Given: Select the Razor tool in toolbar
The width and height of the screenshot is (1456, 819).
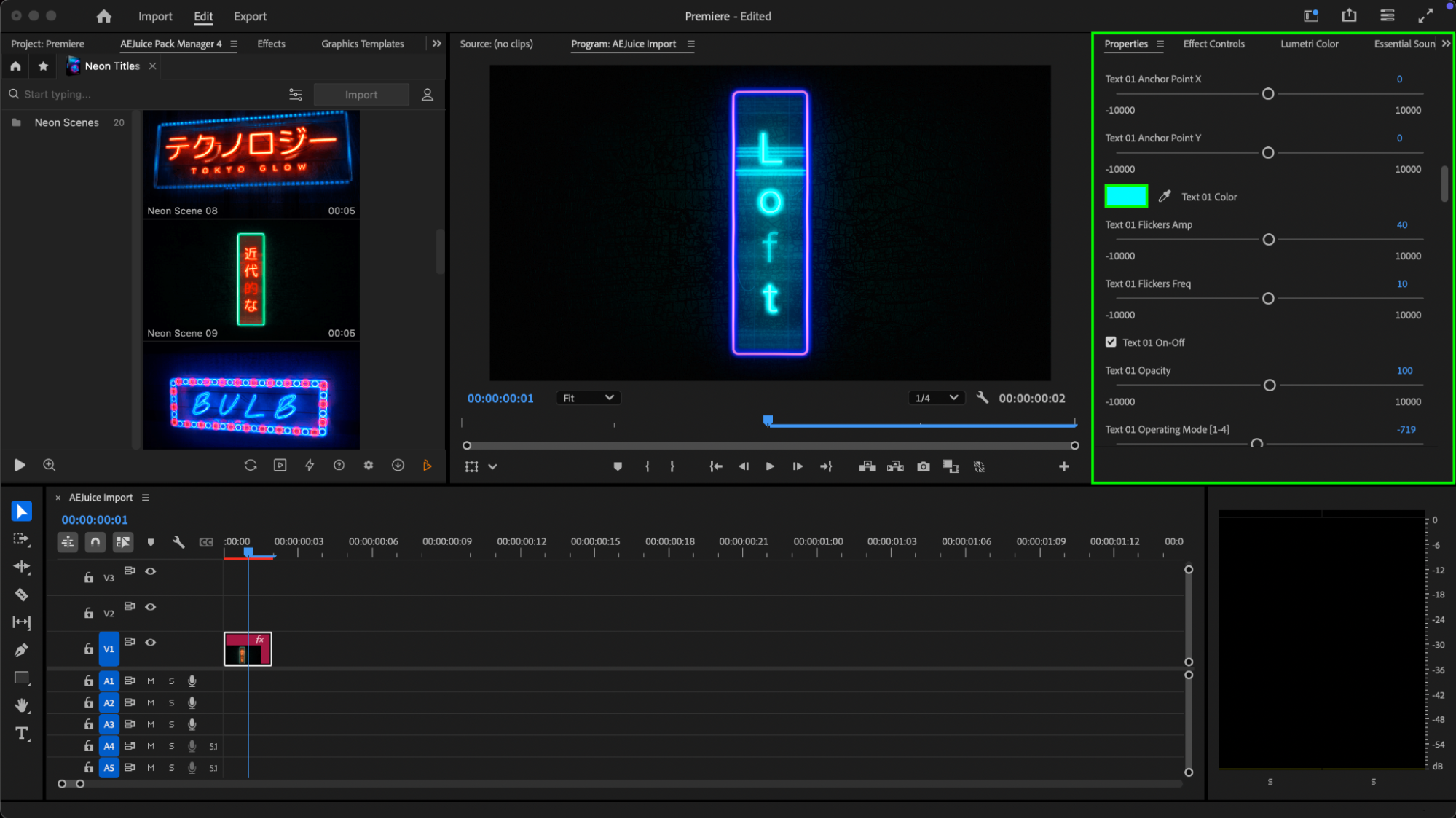Looking at the screenshot, I should (x=21, y=595).
